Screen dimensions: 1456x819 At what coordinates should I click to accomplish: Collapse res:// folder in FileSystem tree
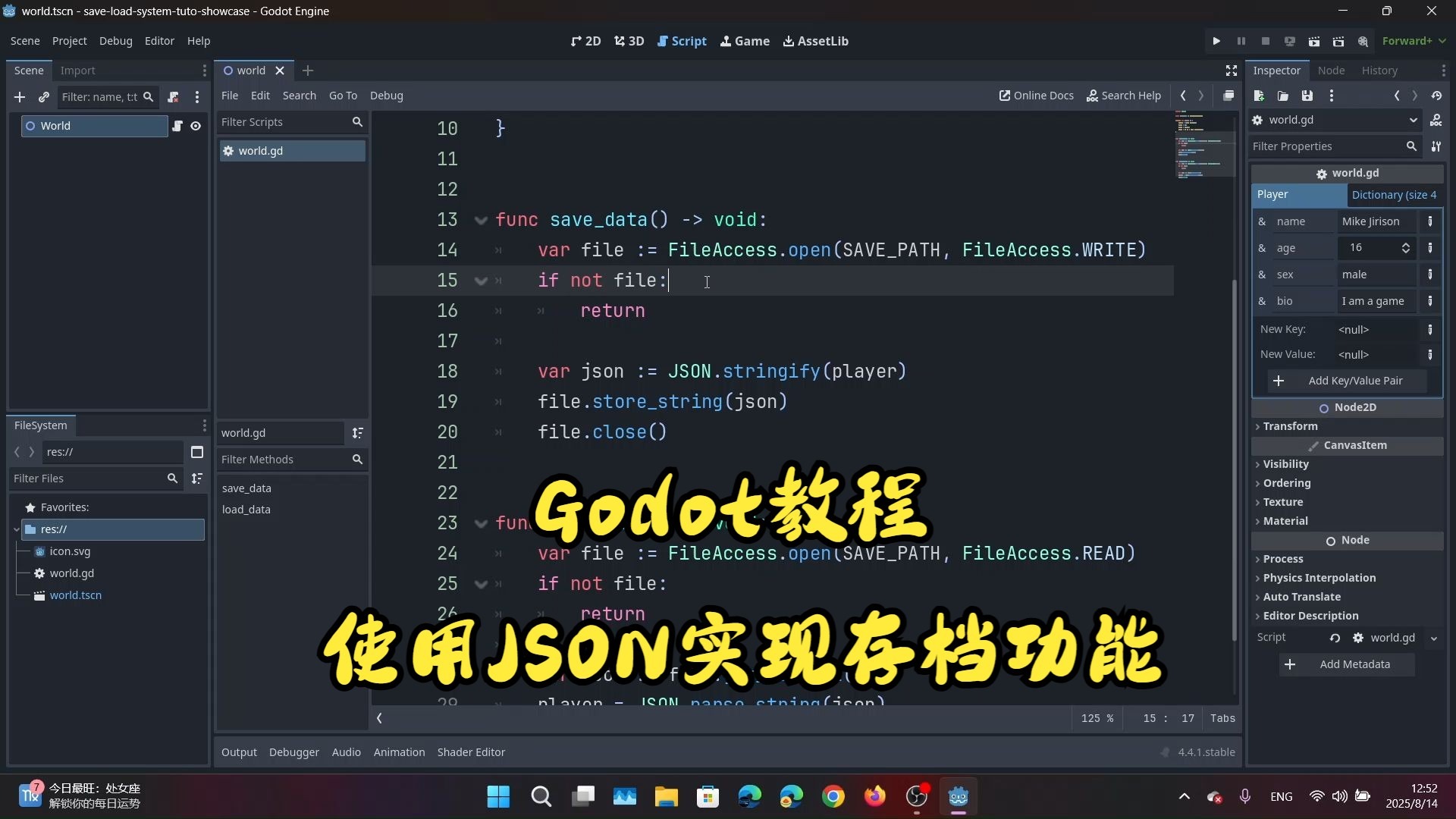pyautogui.click(x=17, y=529)
